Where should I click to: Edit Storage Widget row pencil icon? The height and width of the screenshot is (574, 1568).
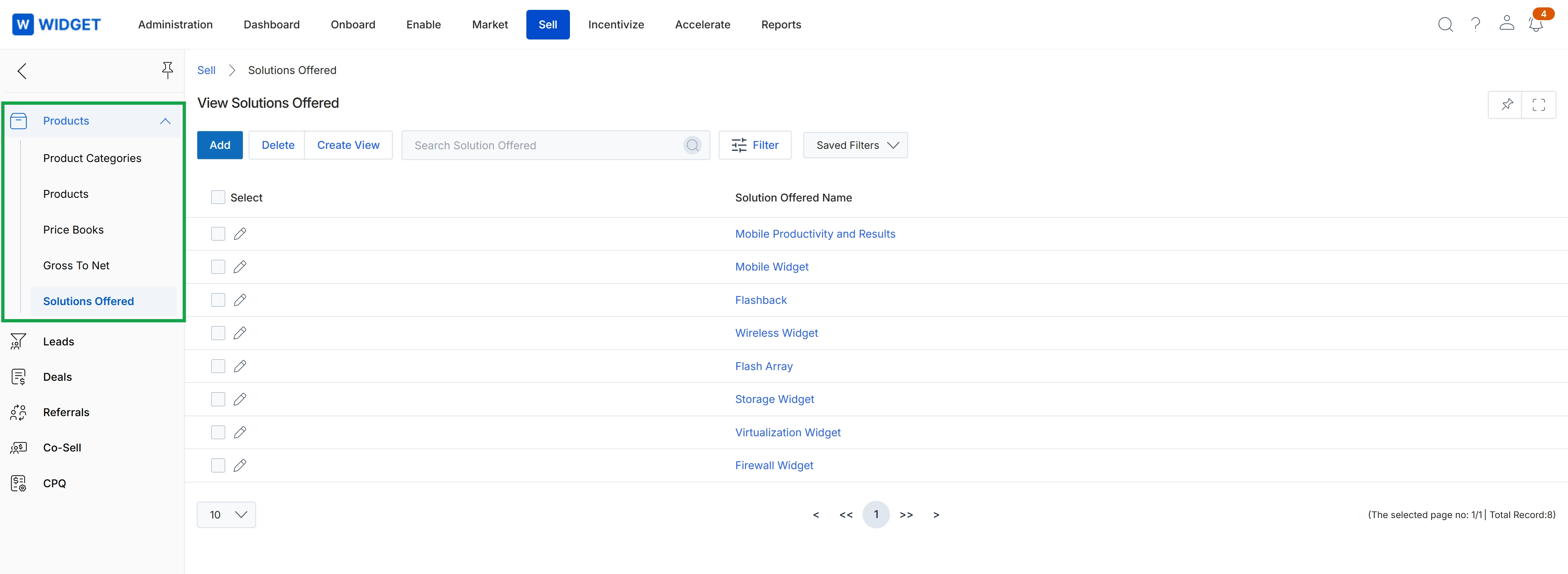[240, 399]
